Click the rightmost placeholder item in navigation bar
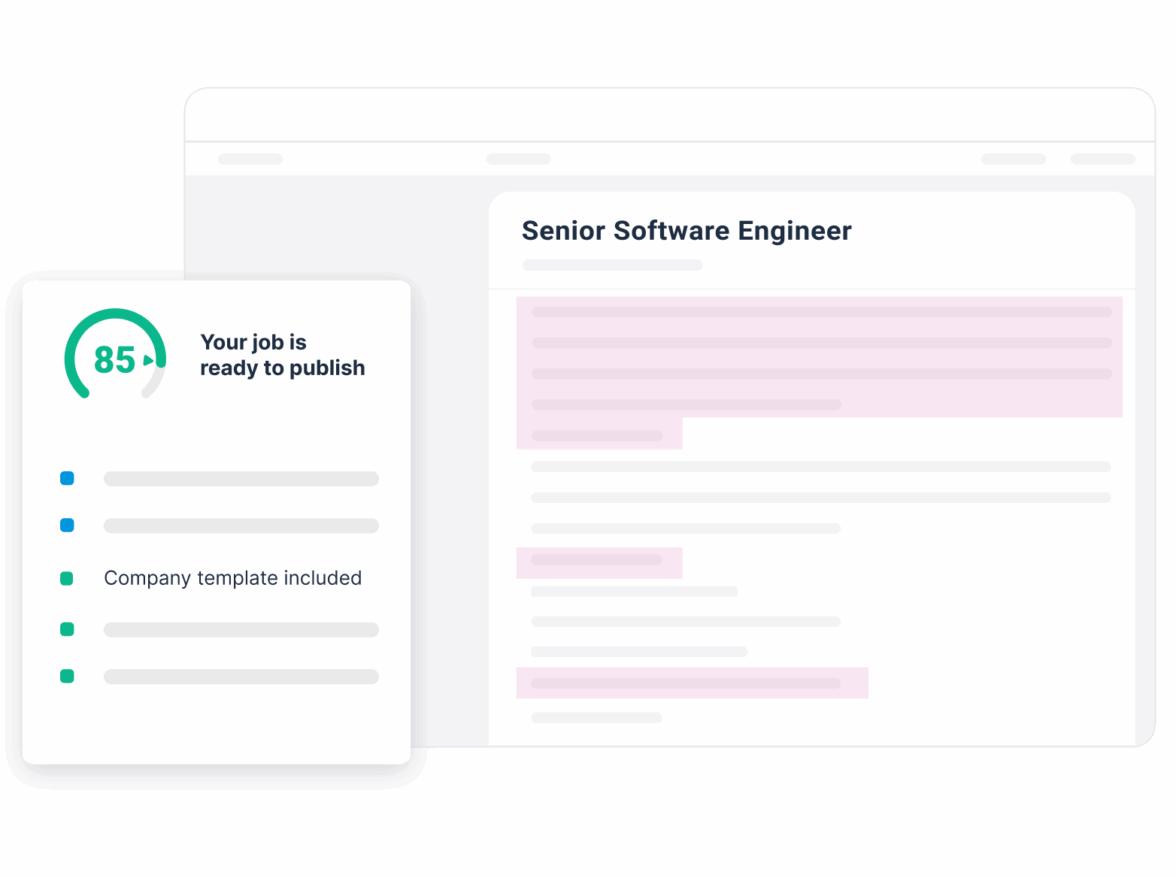 click(1102, 159)
